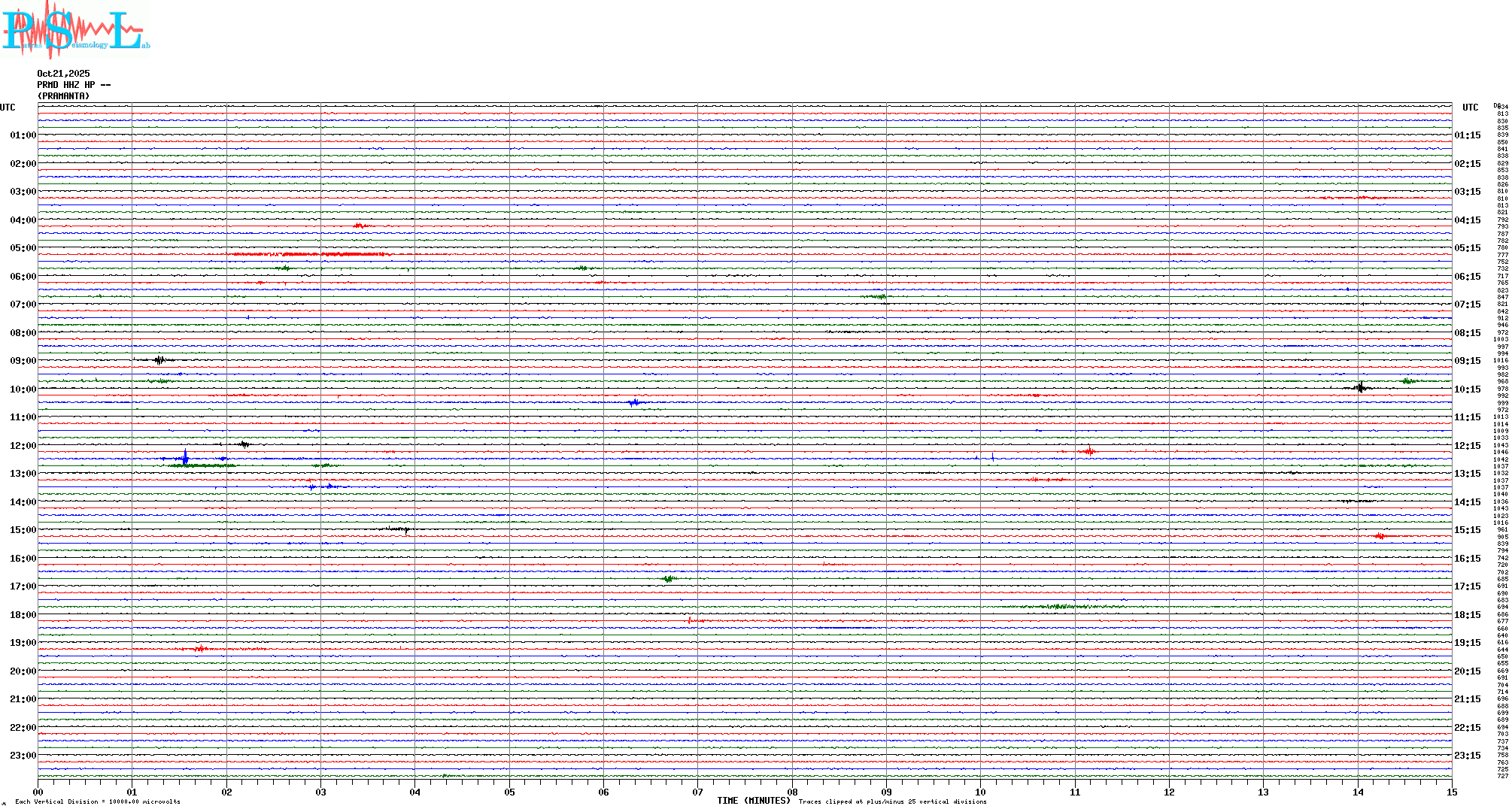Click the 18:15 label on right side
The width and height of the screenshot is (1512, 812).
point(1467,615)
